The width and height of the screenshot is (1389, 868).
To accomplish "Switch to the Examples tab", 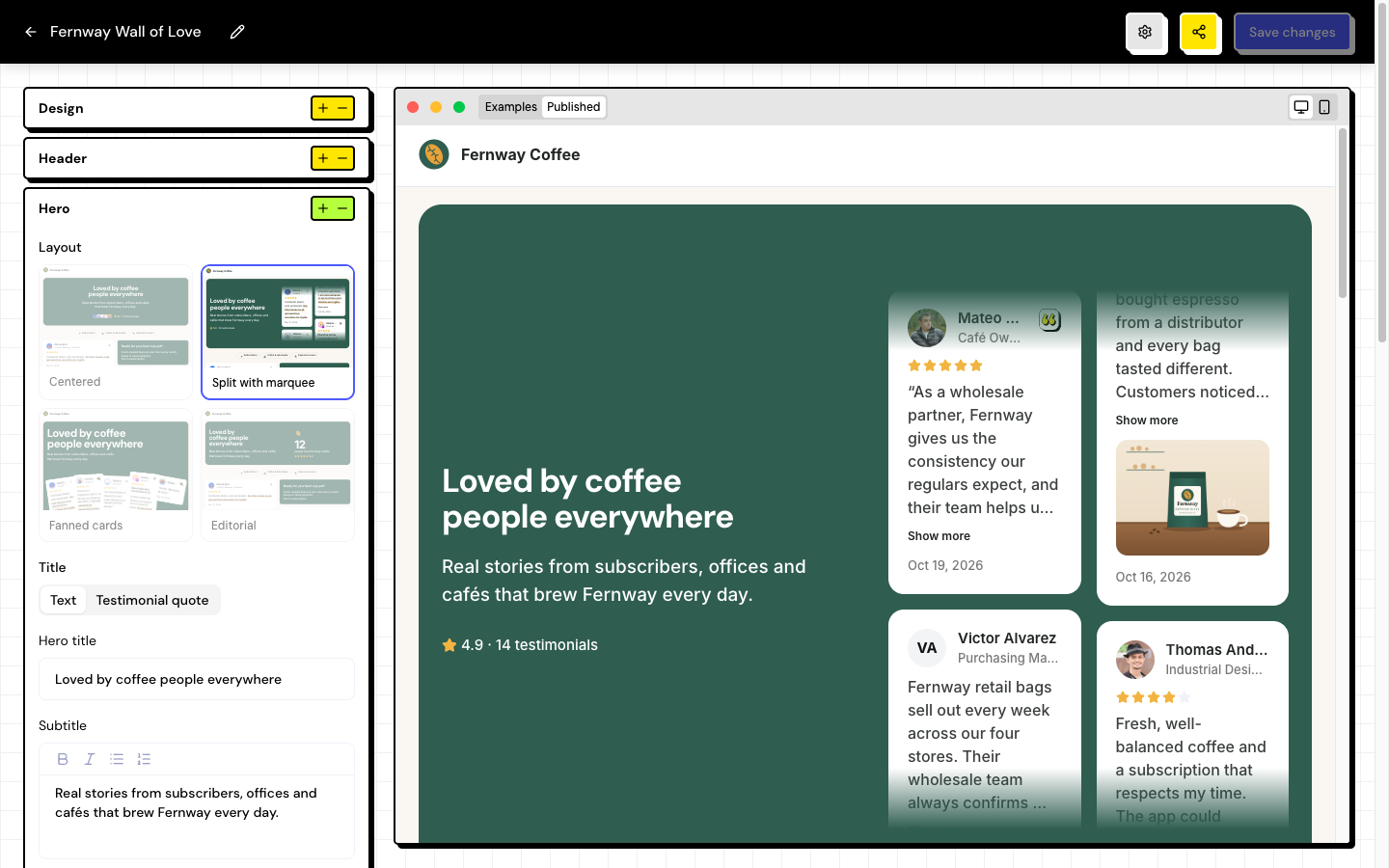I will (511, 107).
